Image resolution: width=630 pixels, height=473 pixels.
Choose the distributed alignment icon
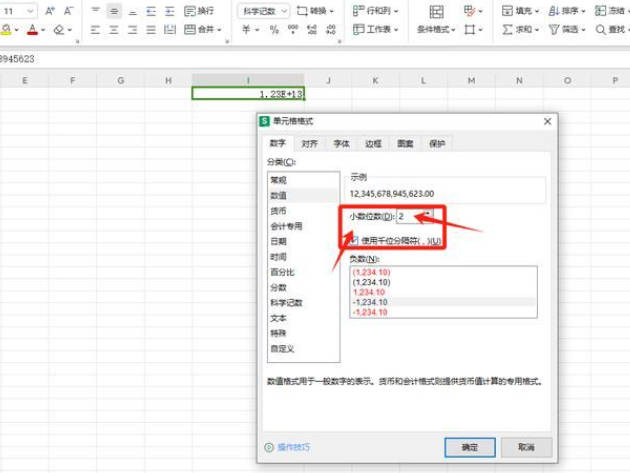click(x=170, y=29)
